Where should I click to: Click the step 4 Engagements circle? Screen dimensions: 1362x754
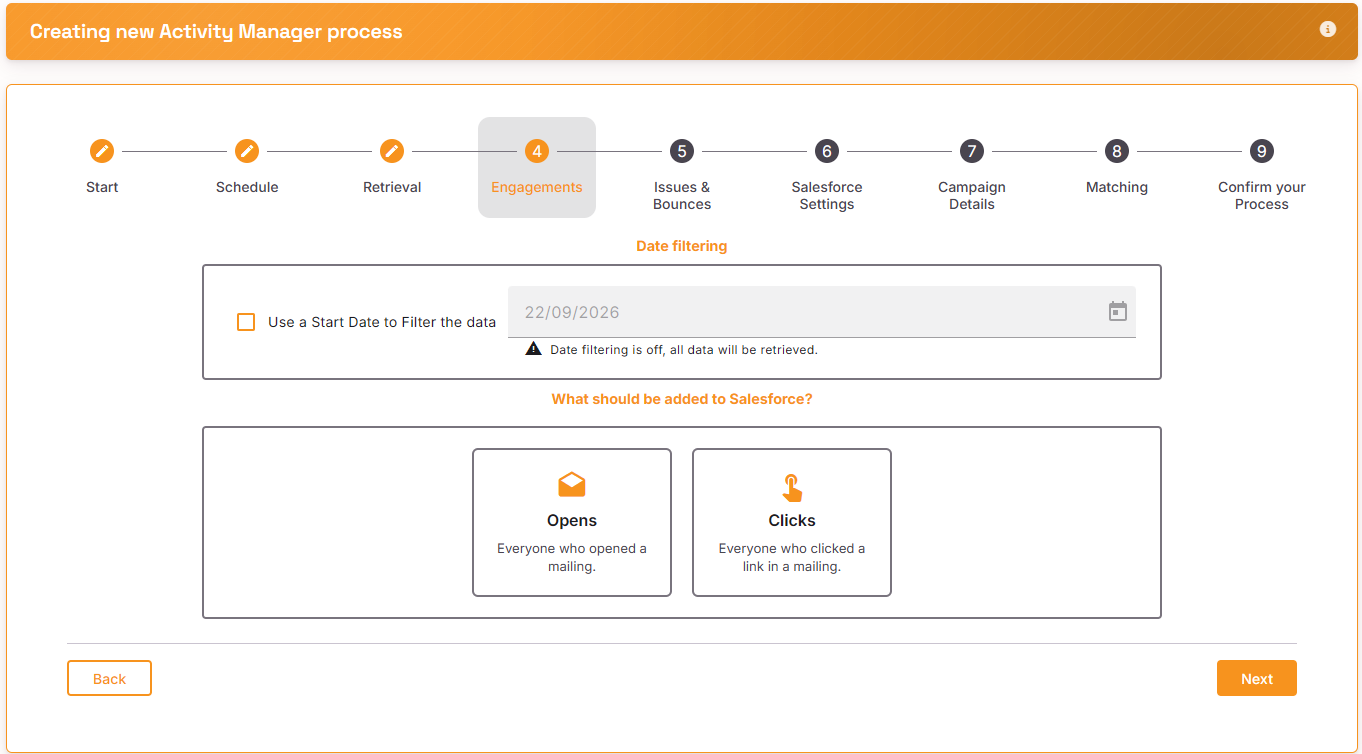click(537, 151)
